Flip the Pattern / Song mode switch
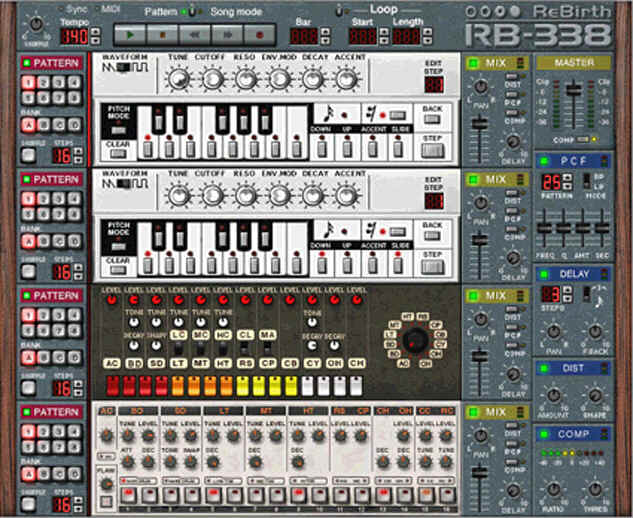633x518 pixels. [193, 12]
